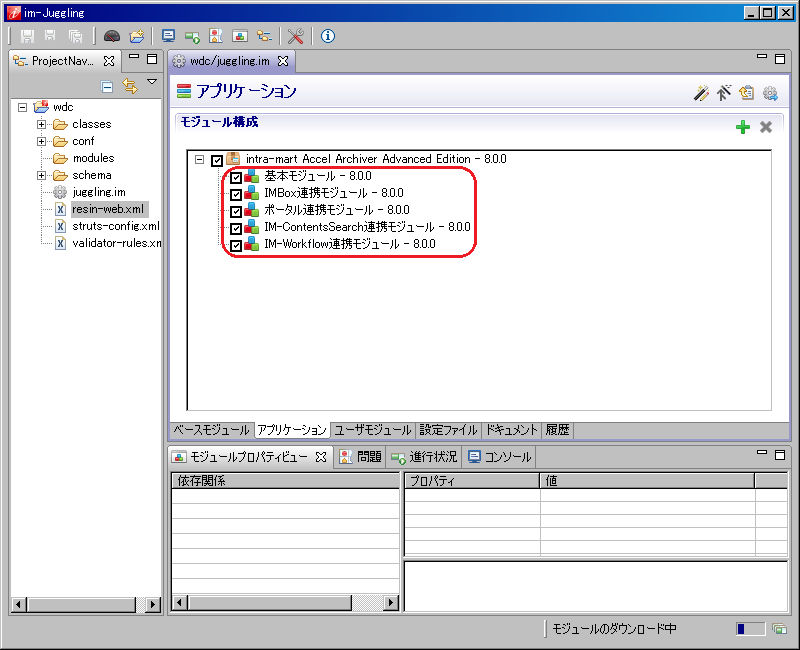
Task: Uncheck intra-mart Accel Archiver Advanced Edition
Action: coord(217,160)
